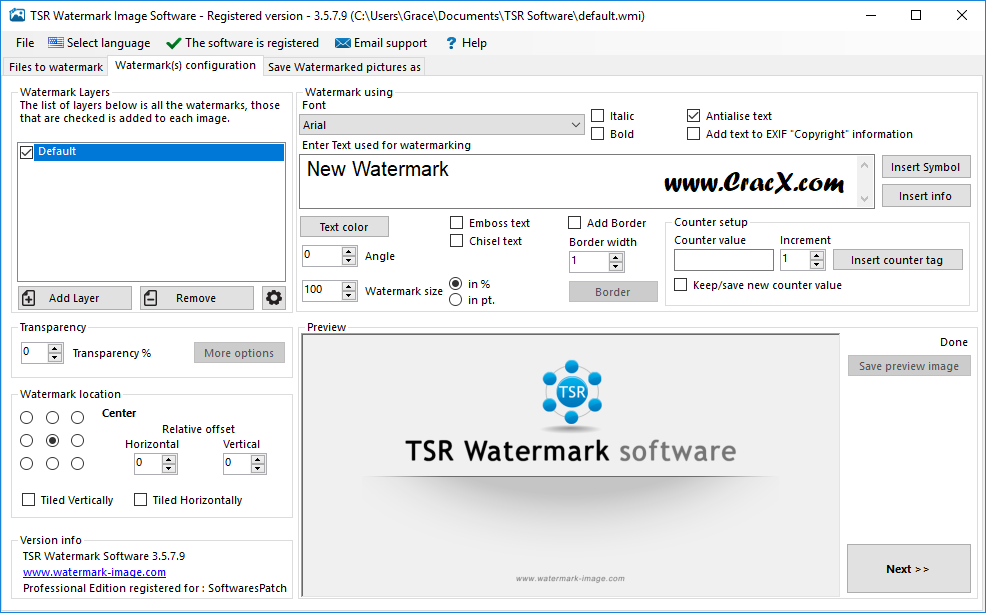
Task: Check Keep/save new counter value
Action: pyautogui.click(x=680, y=285)
